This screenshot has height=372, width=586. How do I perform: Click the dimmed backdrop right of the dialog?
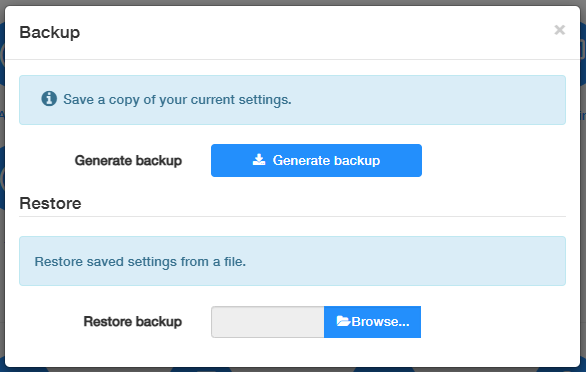coord(583,187)
